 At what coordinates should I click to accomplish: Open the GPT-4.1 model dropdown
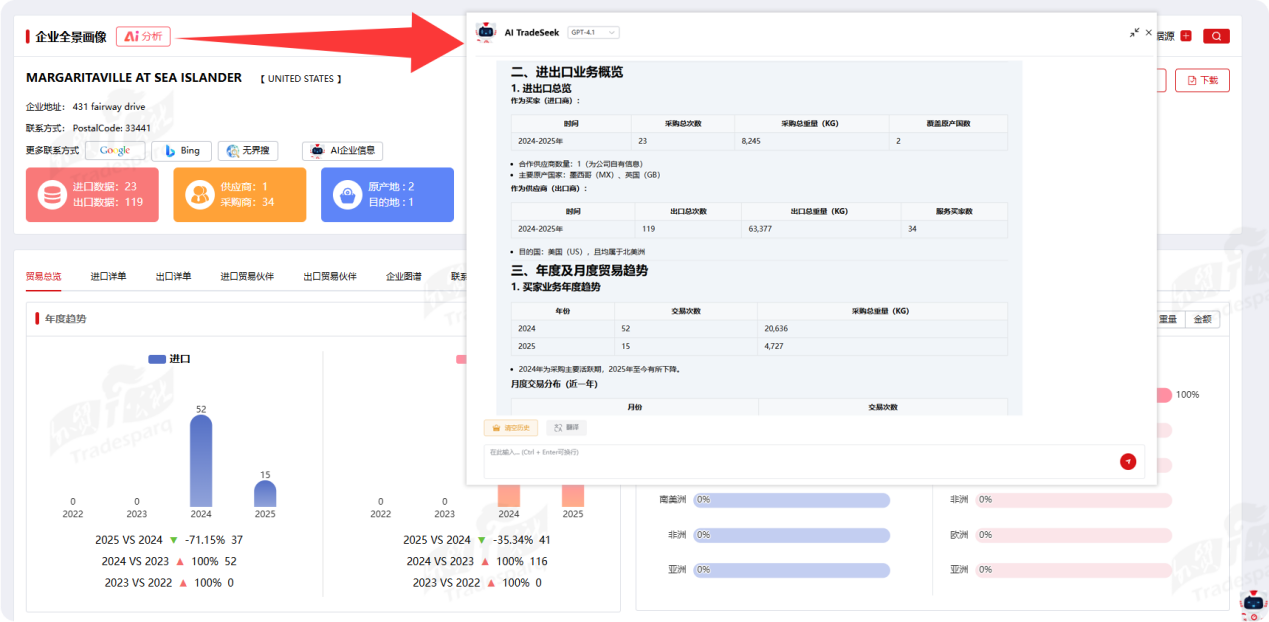(x=593, y=33)
